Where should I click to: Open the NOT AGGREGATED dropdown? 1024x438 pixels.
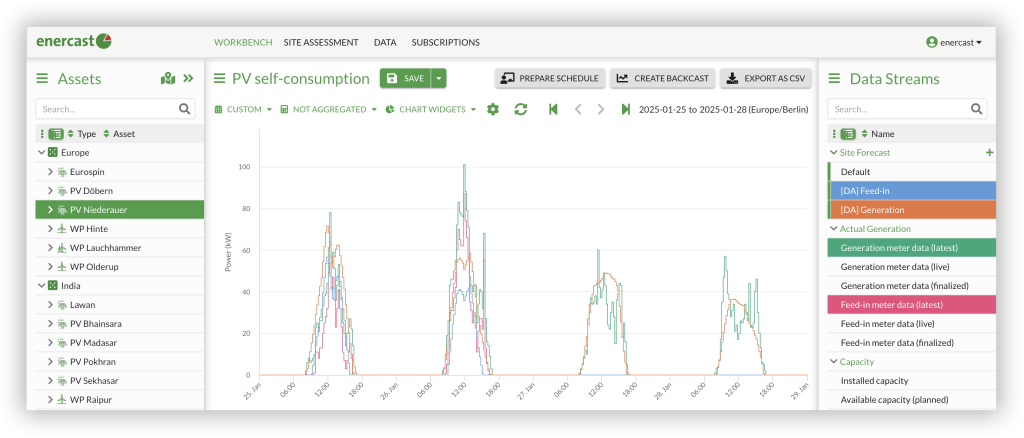tap(328, 109)
